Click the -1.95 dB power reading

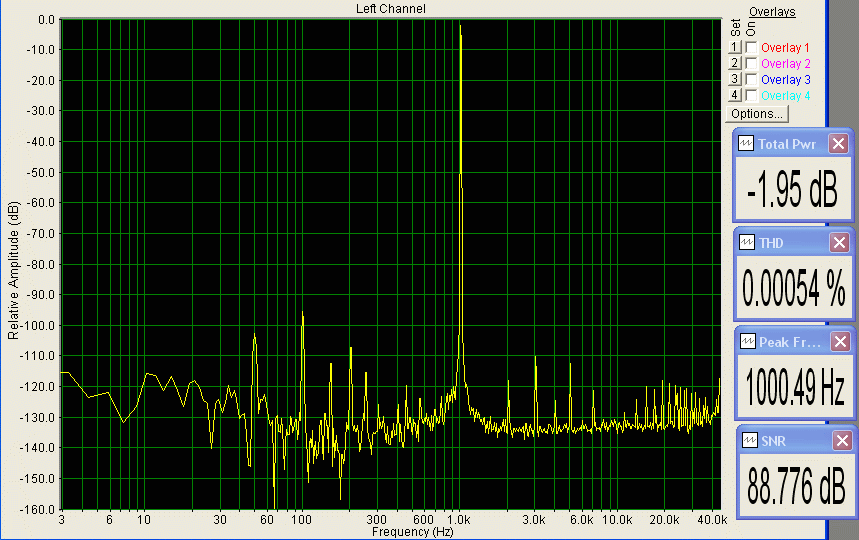tap(792, 189)
